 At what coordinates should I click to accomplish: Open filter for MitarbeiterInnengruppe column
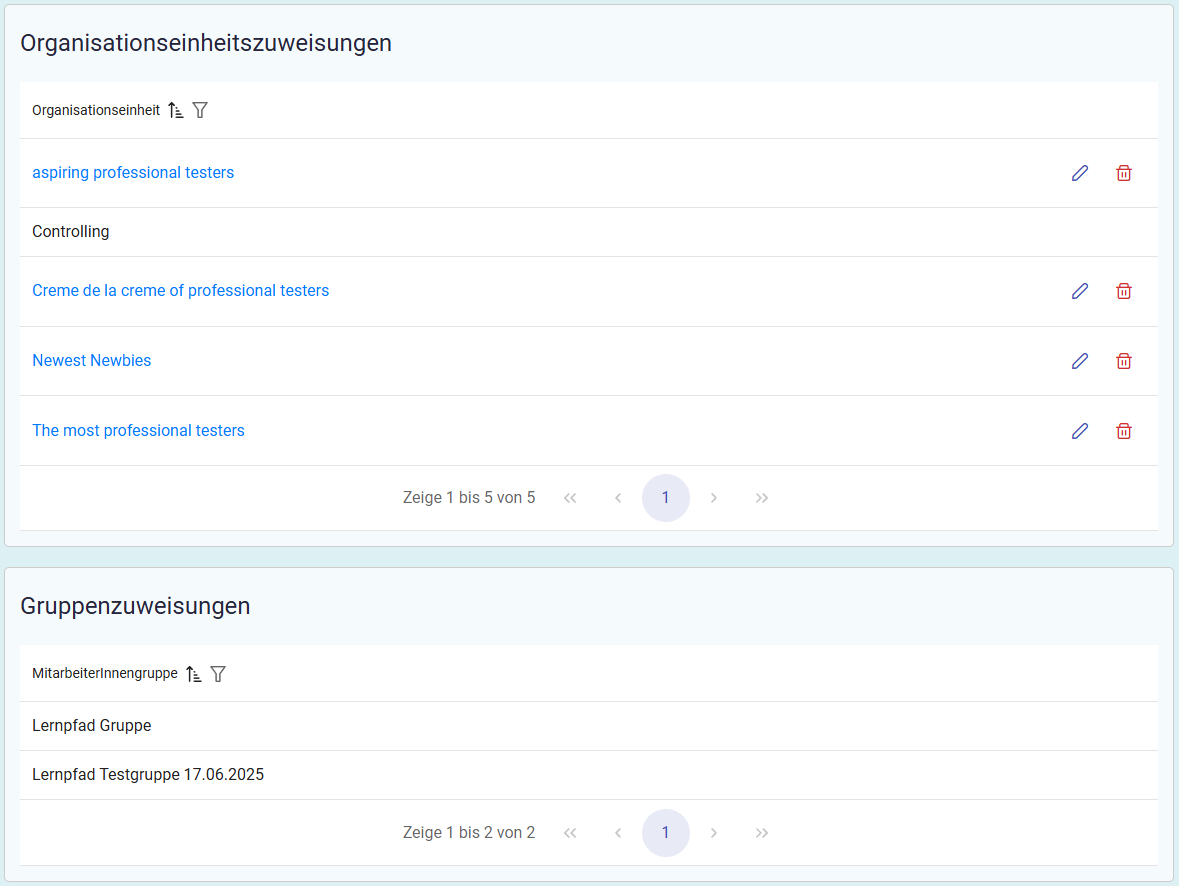pyautogui.click(x=218, y=674)
